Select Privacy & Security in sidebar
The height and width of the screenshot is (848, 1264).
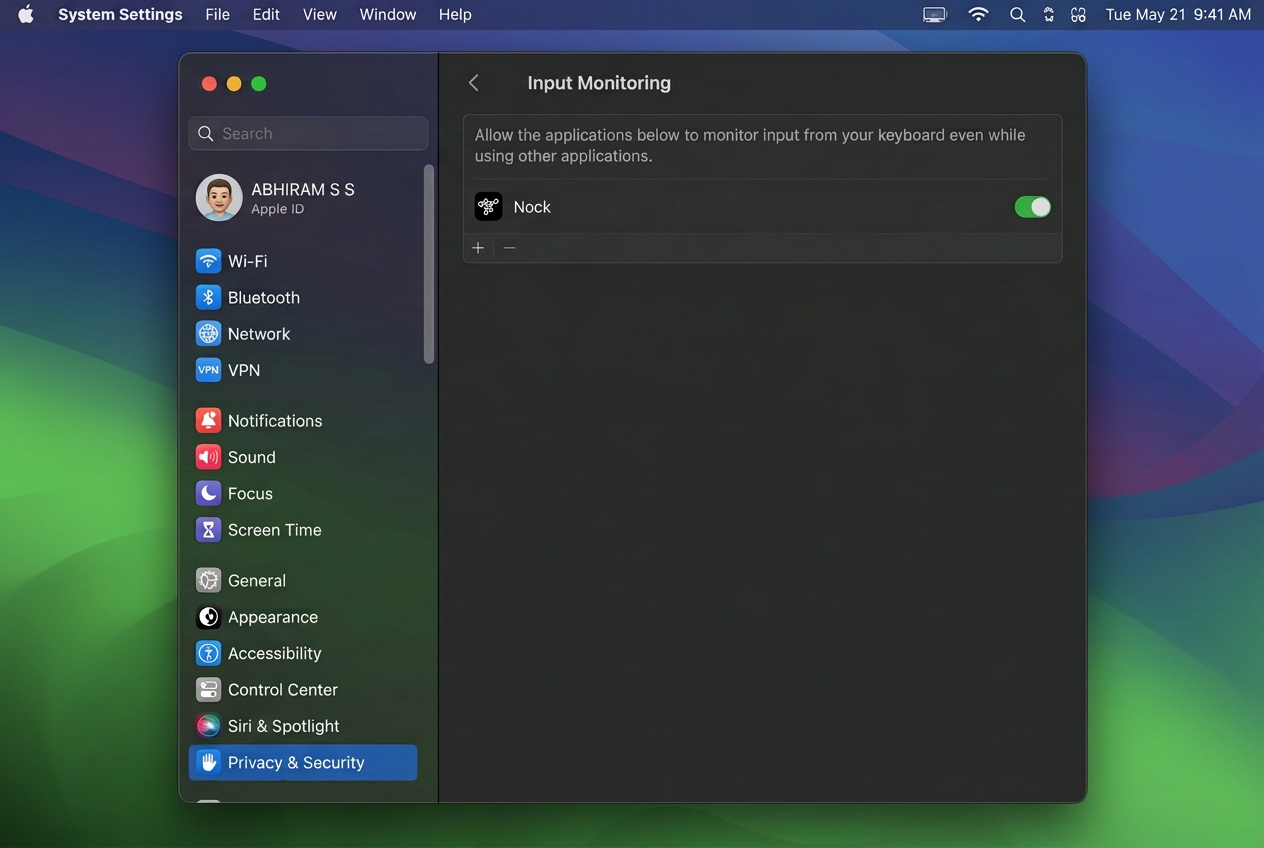(302, 762)
